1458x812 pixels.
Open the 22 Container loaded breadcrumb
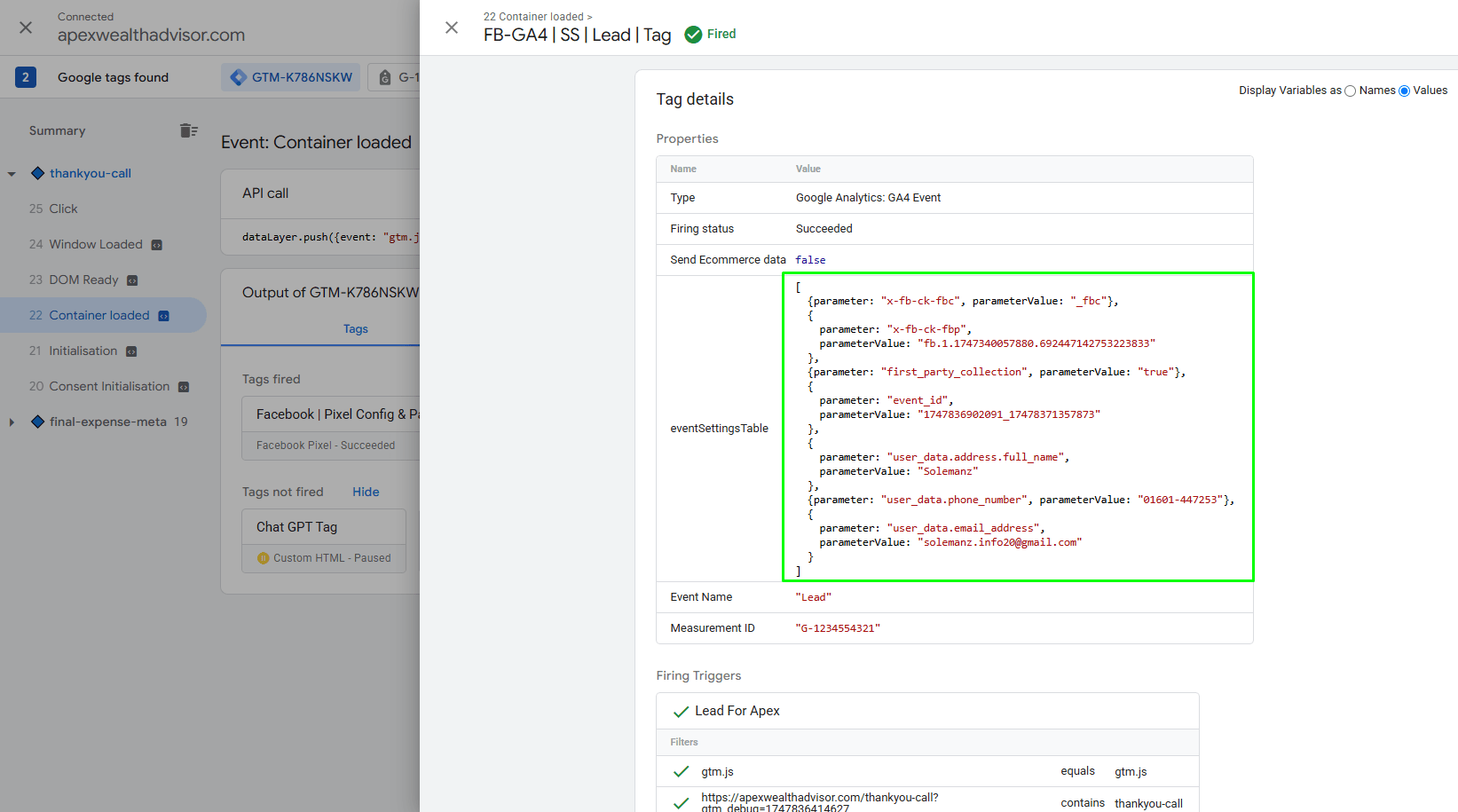pos(533,16)
